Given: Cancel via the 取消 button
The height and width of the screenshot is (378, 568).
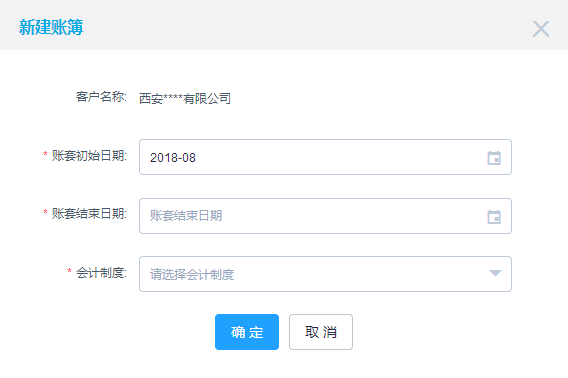Looking at the screenshot, I should [321, 332].
